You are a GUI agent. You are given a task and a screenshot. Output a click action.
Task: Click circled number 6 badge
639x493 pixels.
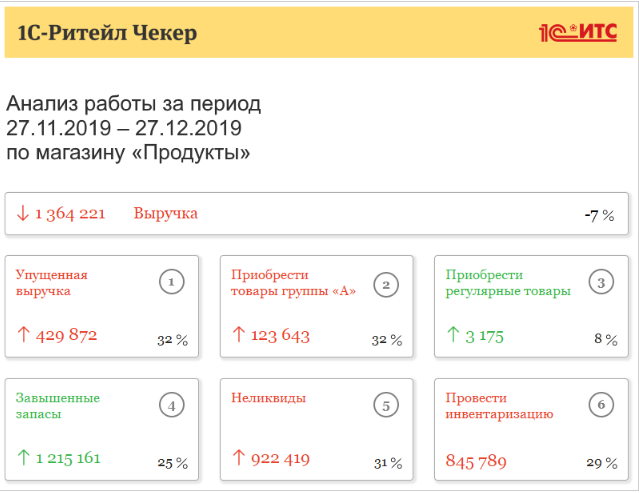[x=601, y=405]
